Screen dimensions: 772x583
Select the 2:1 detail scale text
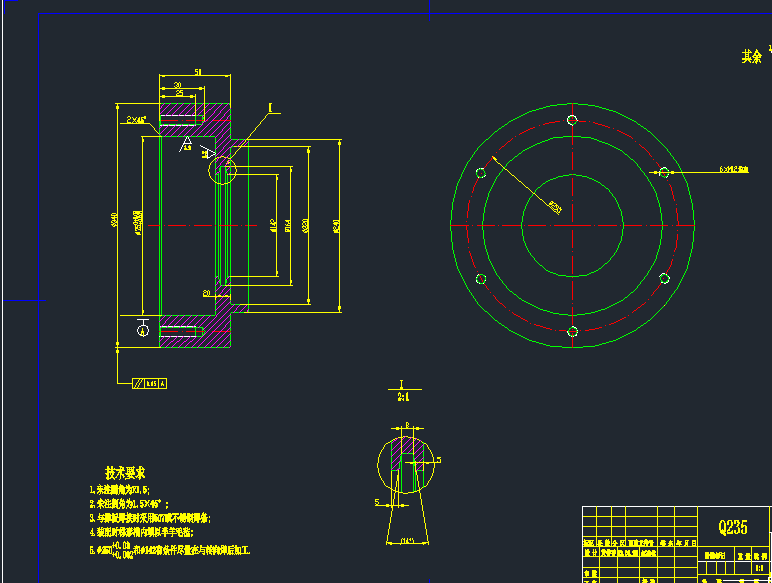[x=403, y=397]
